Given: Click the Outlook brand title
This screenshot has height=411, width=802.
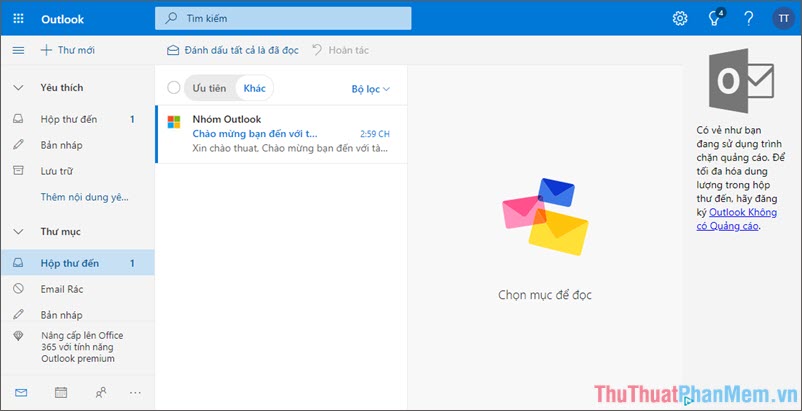Looking at the screenshot, I should click(62, 19).
